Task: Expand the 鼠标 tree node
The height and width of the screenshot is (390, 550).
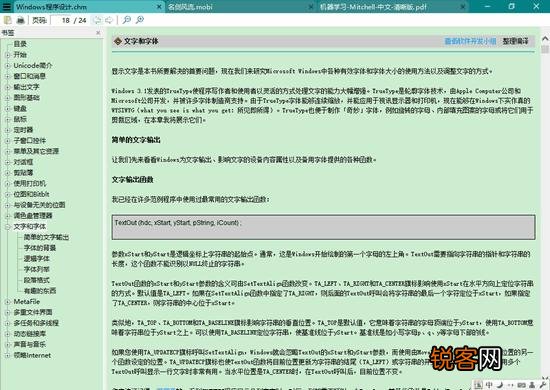Action: click(x=7, y=119)
